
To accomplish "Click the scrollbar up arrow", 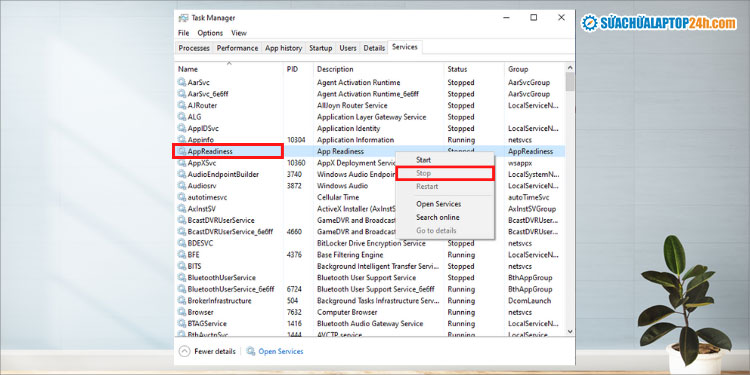I will (570, 67).
